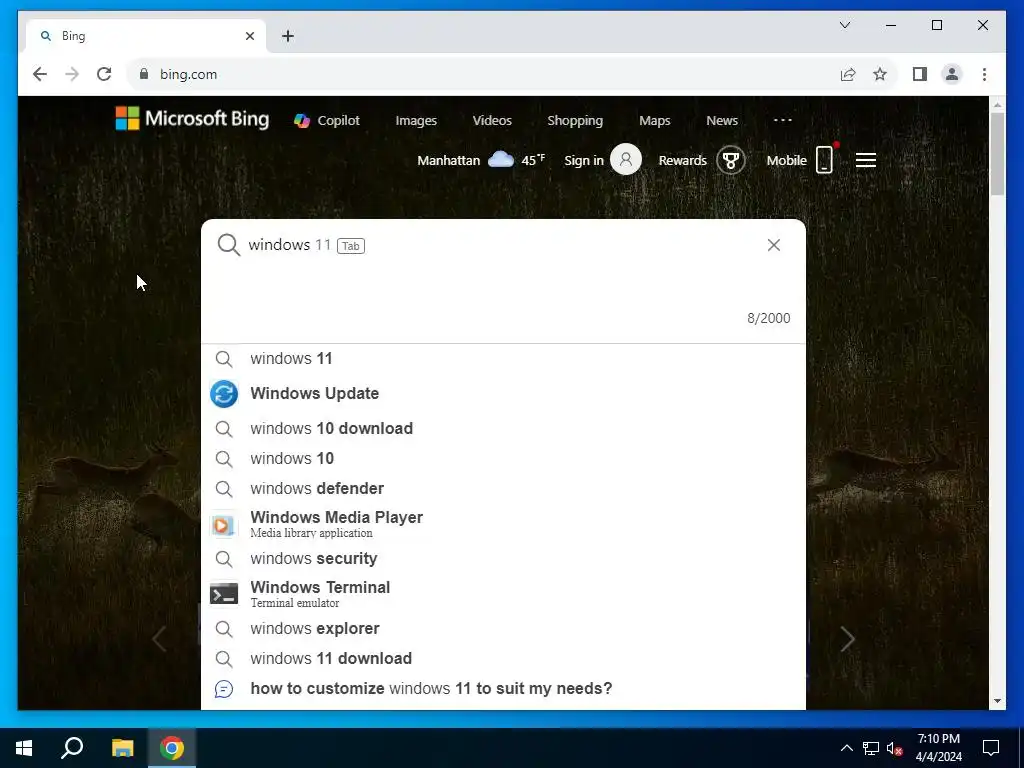Click the Tab autocomplete hint button
1024x768 pixels.
tap(351, 246)
